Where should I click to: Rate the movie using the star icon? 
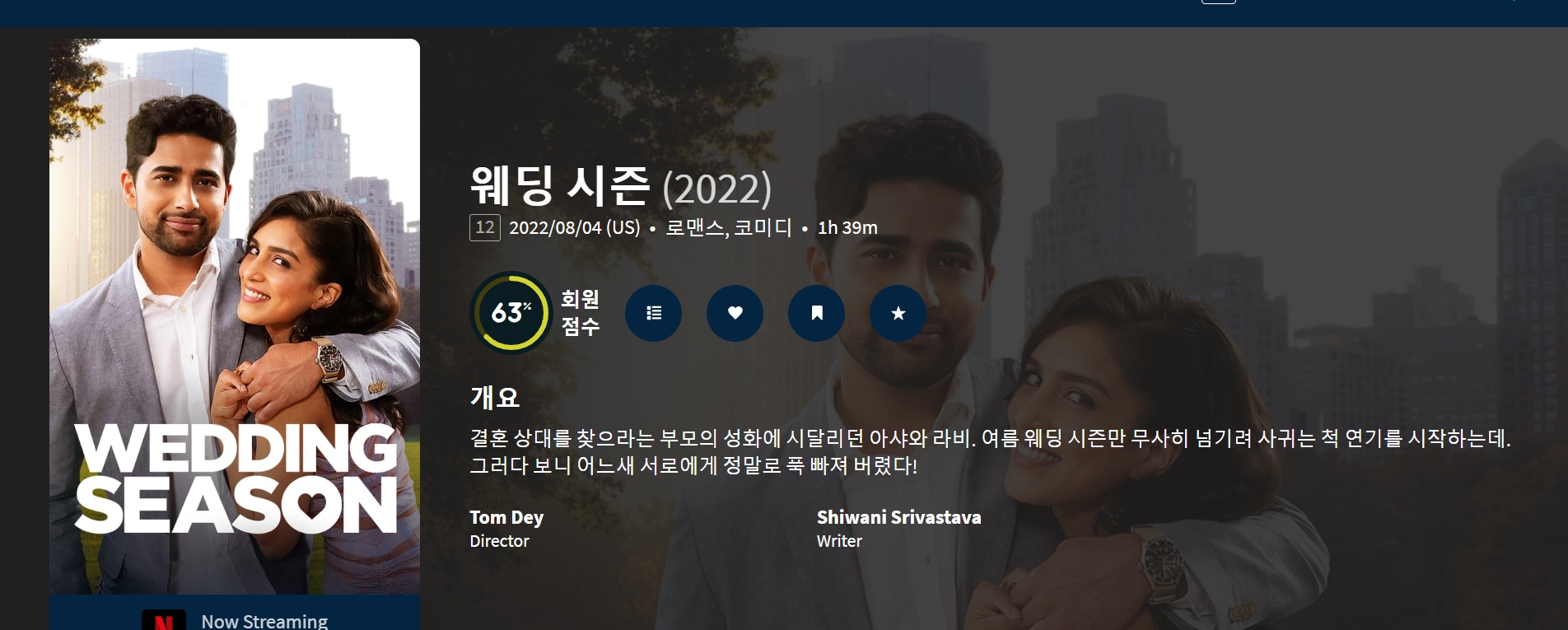coord(898,313)
